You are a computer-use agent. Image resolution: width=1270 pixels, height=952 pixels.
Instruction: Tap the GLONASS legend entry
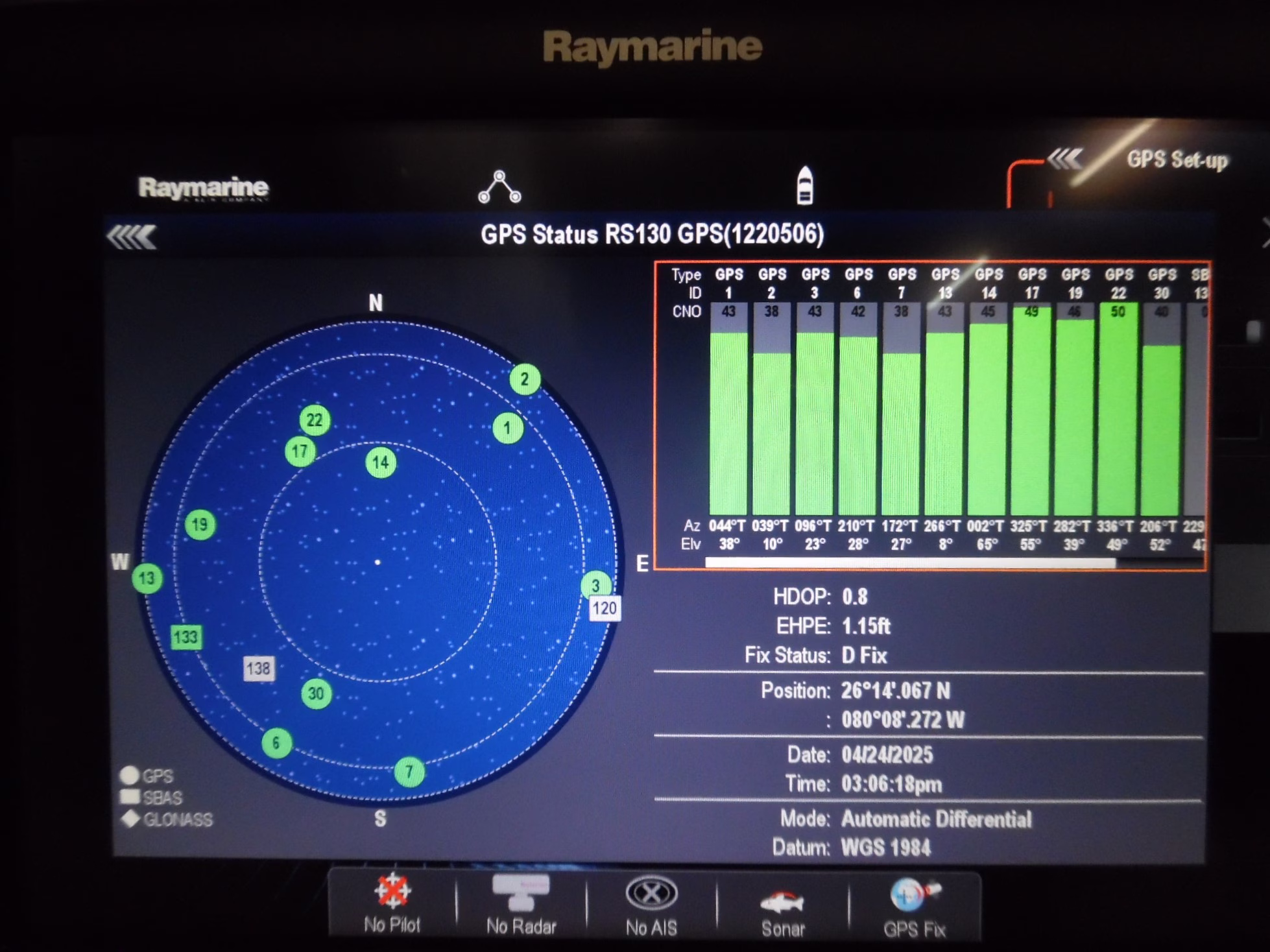coord(167,819)
